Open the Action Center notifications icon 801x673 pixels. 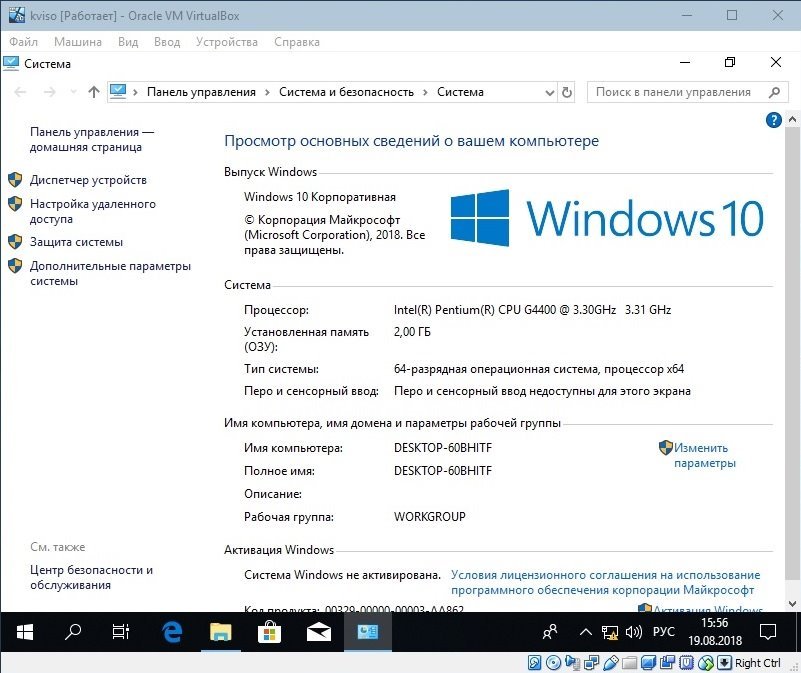(x=768, y=632)
